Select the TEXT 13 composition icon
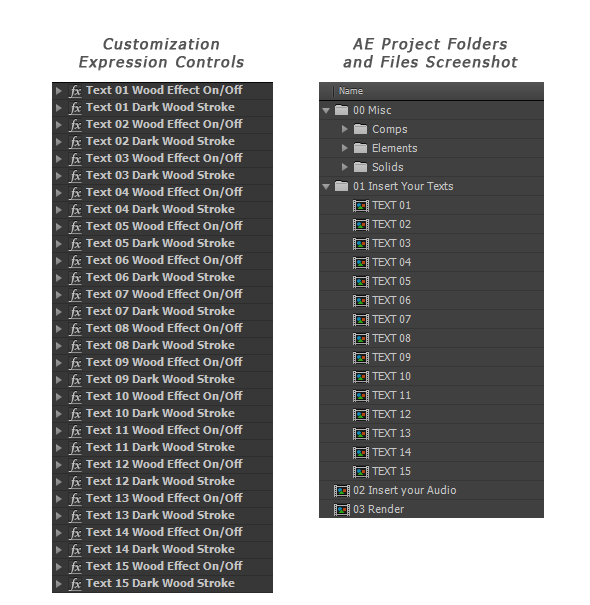The image size is (590, 605). pyautogui.click(x=361, y=434)
